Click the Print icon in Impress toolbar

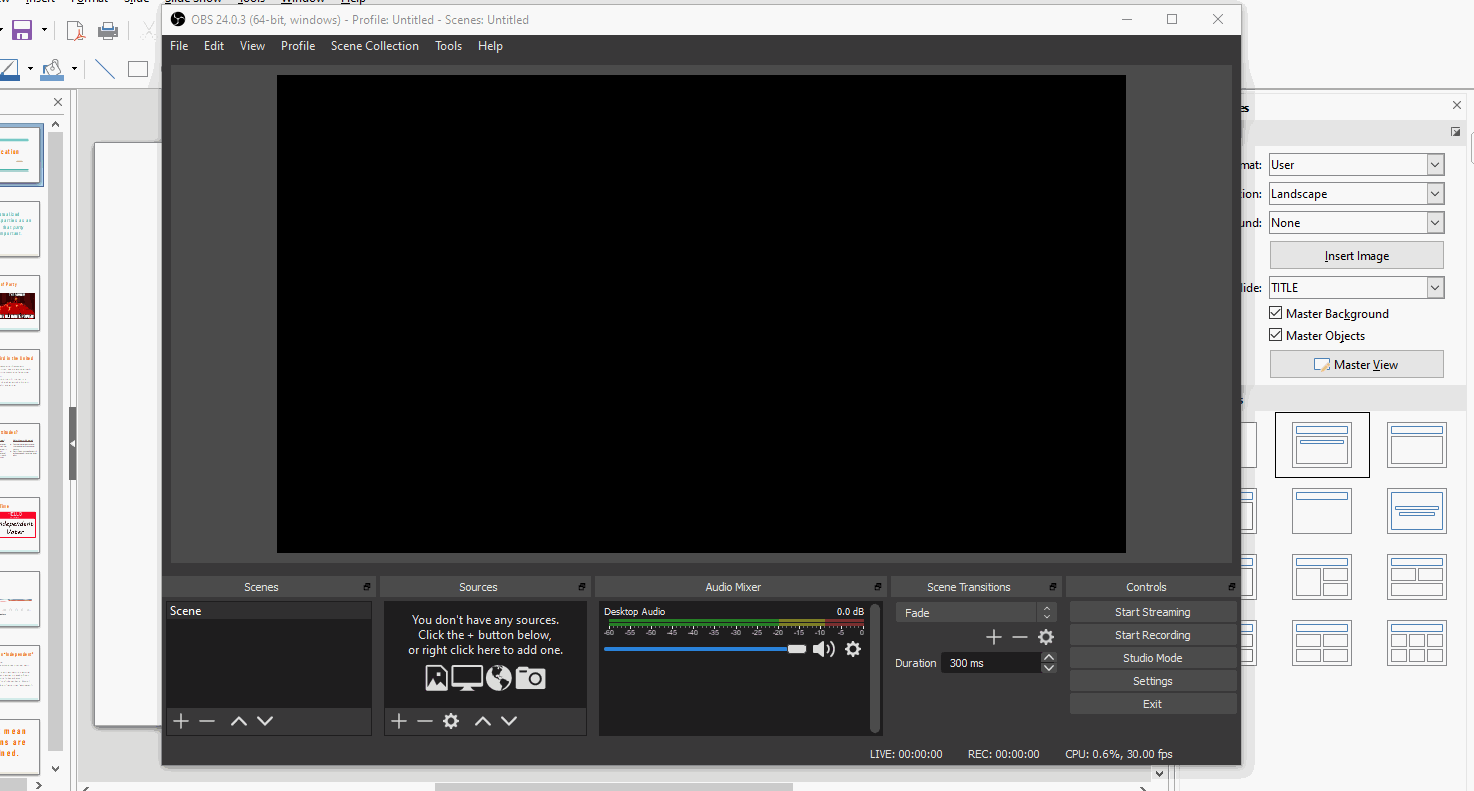pos(108,30)
